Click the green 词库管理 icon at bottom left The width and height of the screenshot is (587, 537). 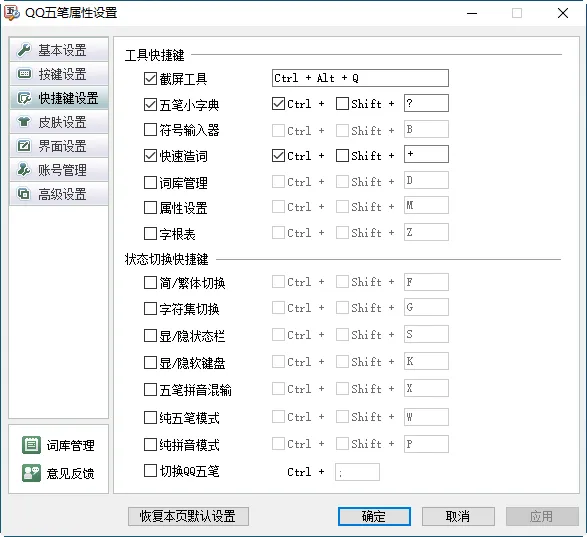point(31,445)
